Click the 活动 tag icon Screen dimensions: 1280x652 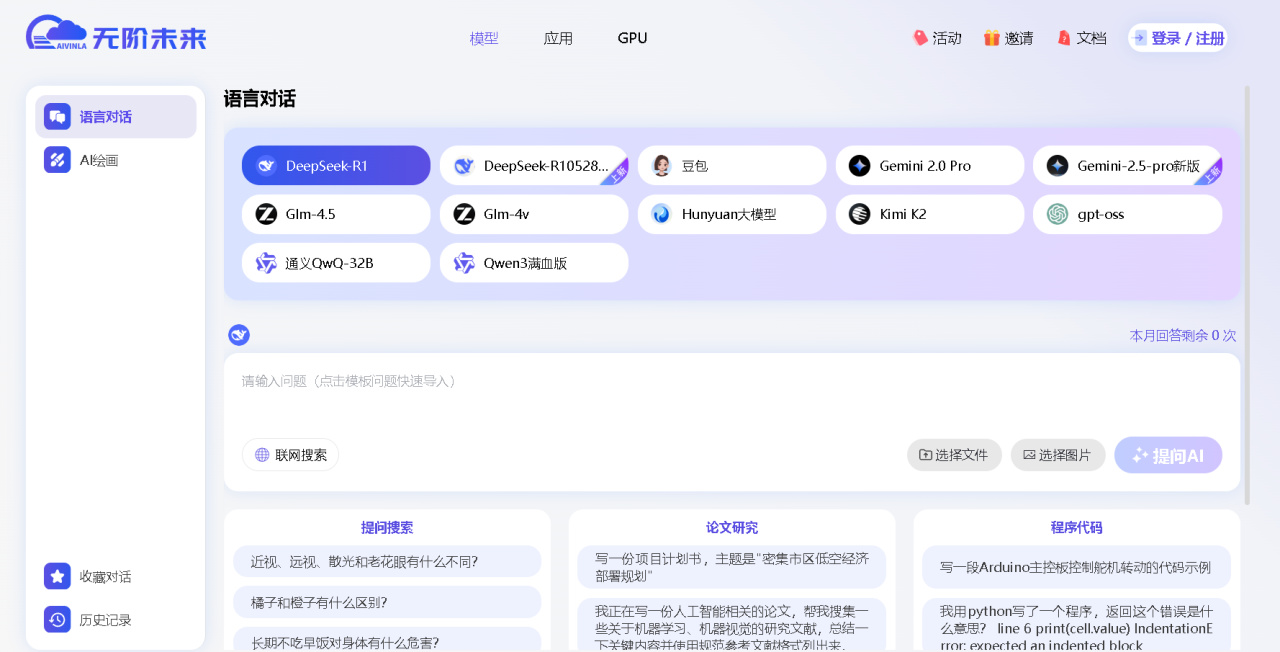pos(921,38)
